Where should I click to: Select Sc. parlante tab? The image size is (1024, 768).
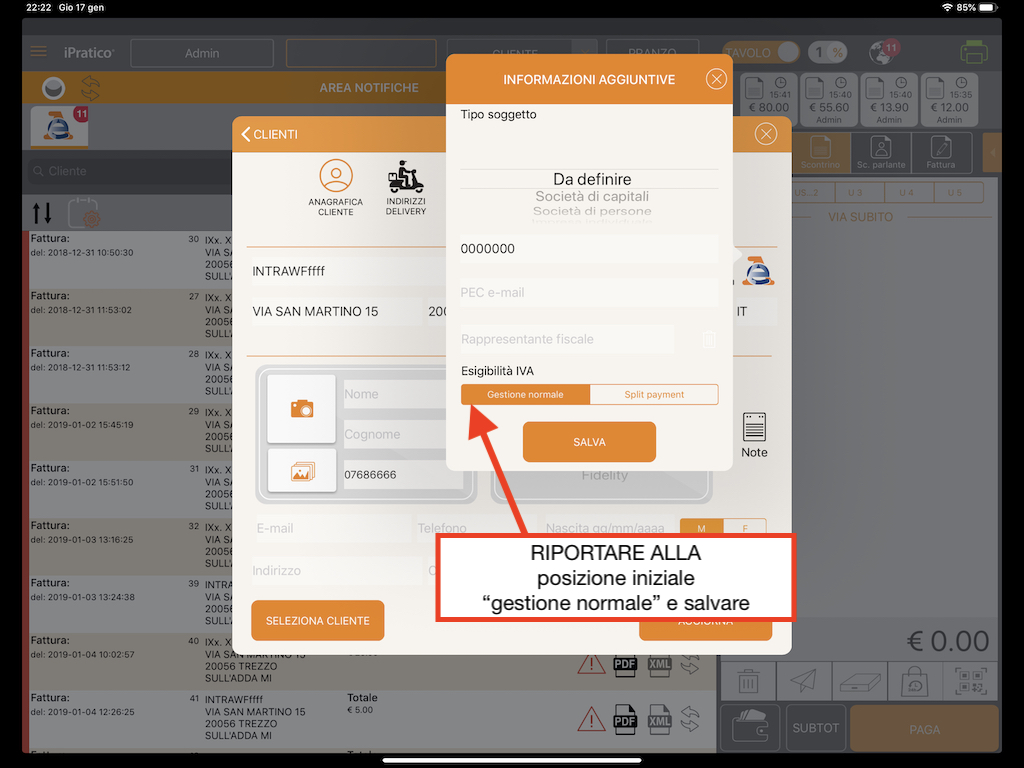pyautogui.click(x=881, y=152)
